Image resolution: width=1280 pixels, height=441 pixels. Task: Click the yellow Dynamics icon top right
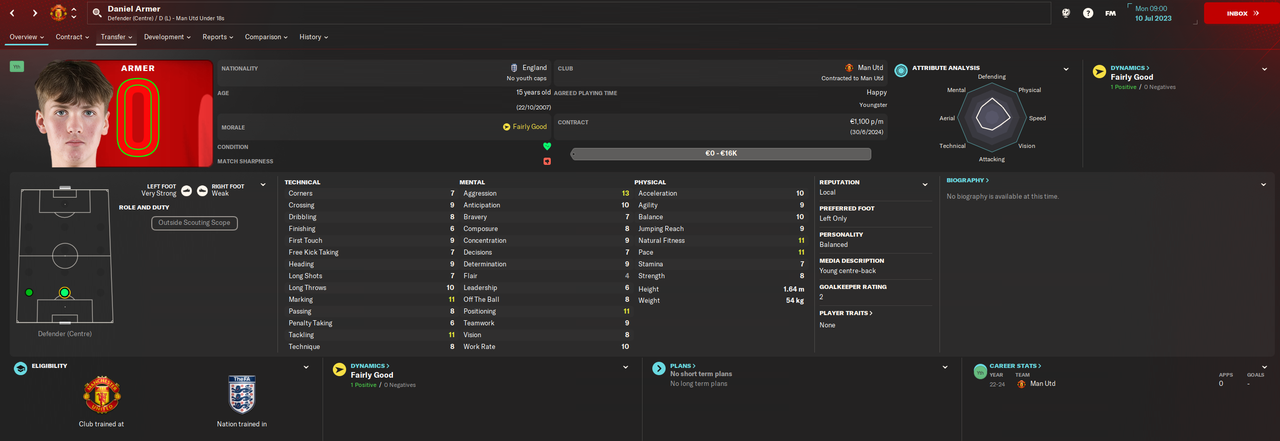[1099, 71]
